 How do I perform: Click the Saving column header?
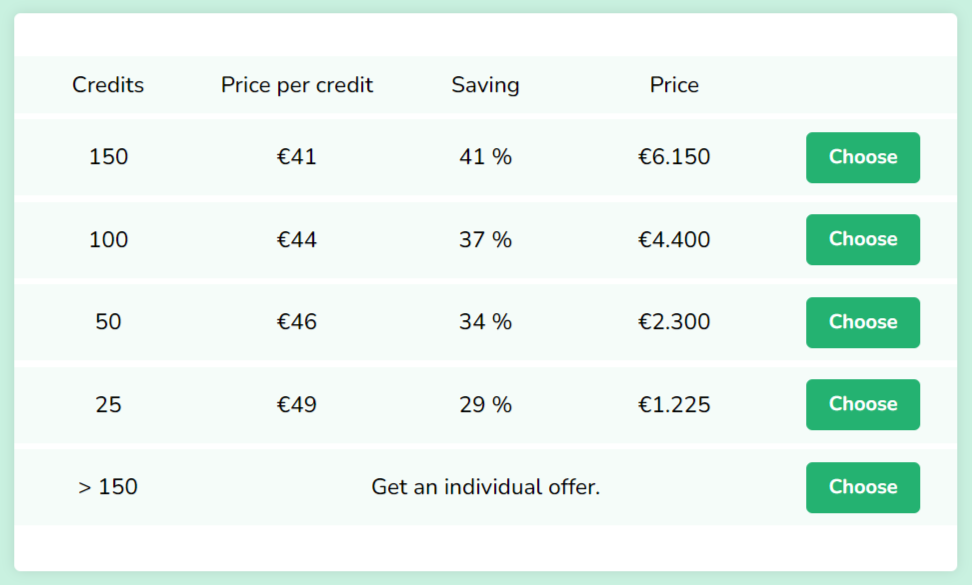[485, 85]
